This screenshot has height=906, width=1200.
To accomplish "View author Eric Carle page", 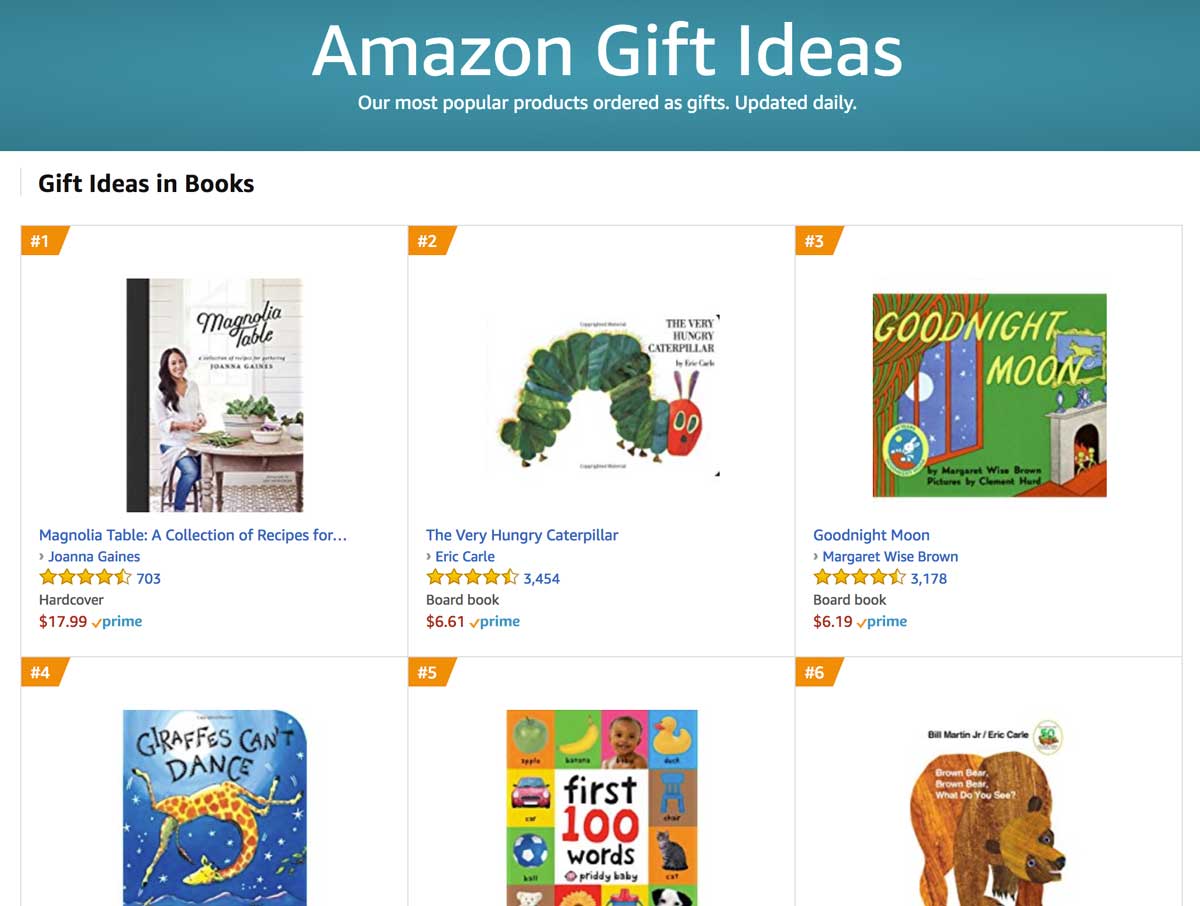I will [x=465, y=557].
